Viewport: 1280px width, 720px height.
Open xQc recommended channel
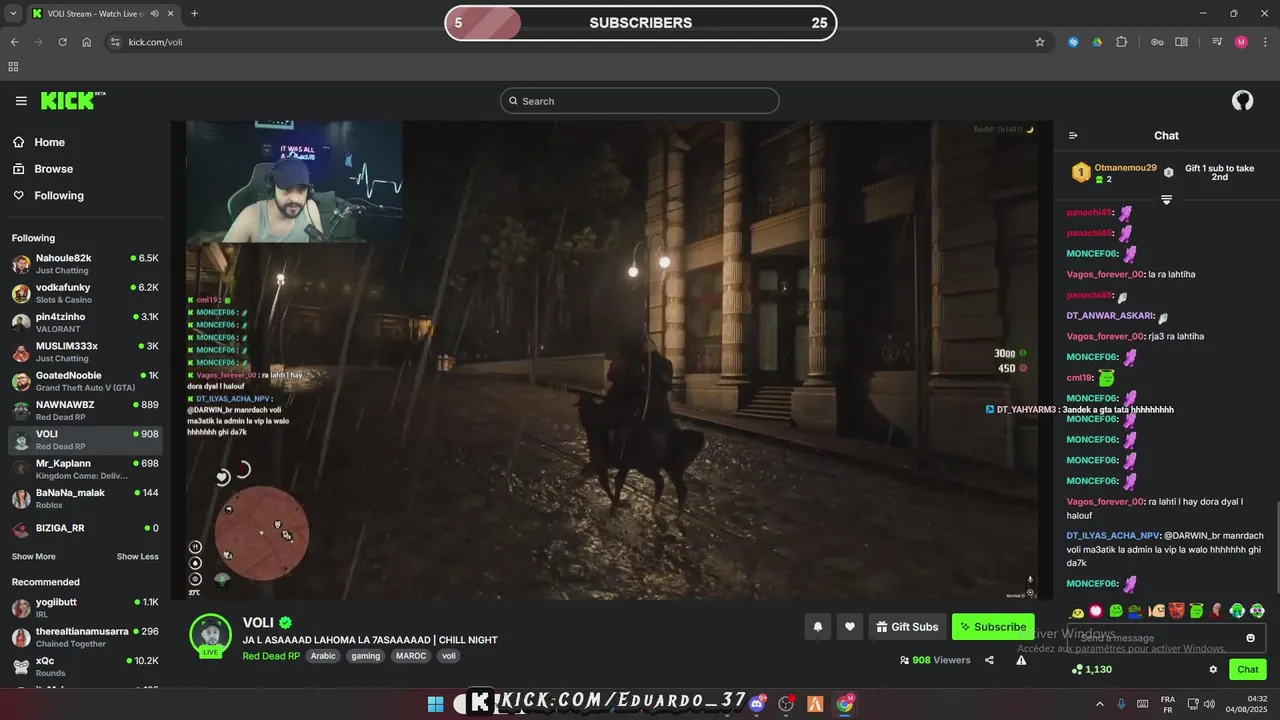click(x=85, y=666)
